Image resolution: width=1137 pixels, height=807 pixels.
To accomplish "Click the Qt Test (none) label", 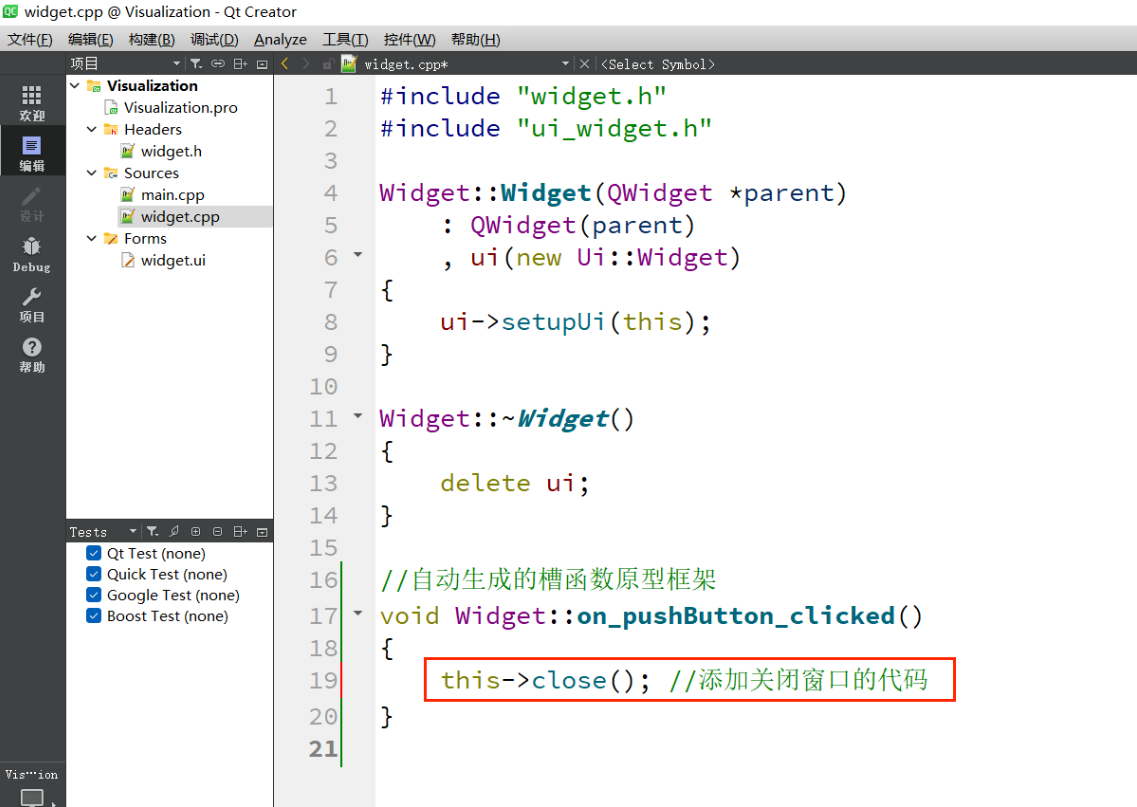I will click(x=156, y=553).
